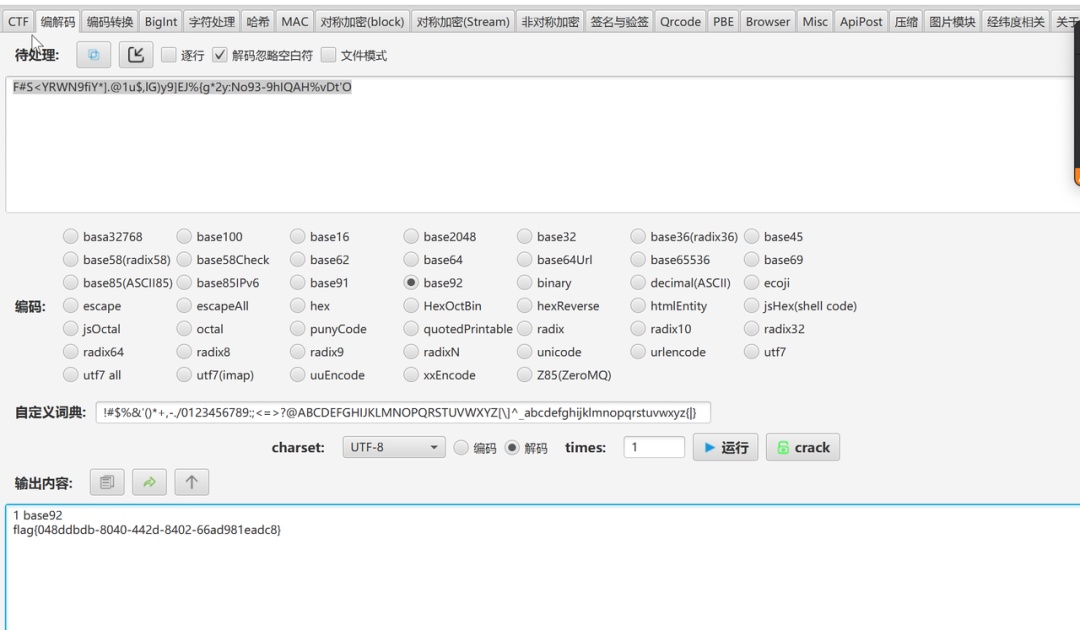Viewport: 1080px width, 630px height.
Task: Click the up-arrow icon beside 输出内容
Action: 190,481
